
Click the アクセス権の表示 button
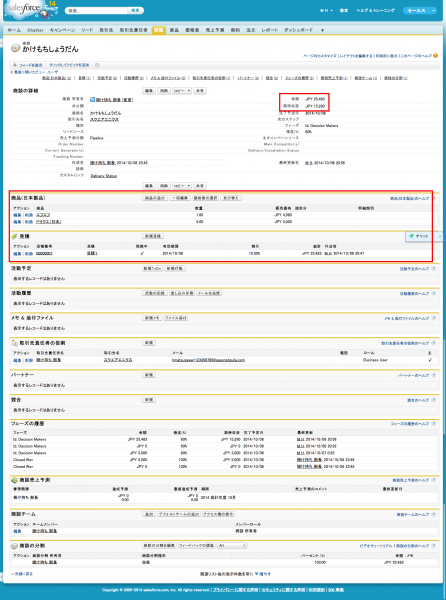[x=218, y=514]
